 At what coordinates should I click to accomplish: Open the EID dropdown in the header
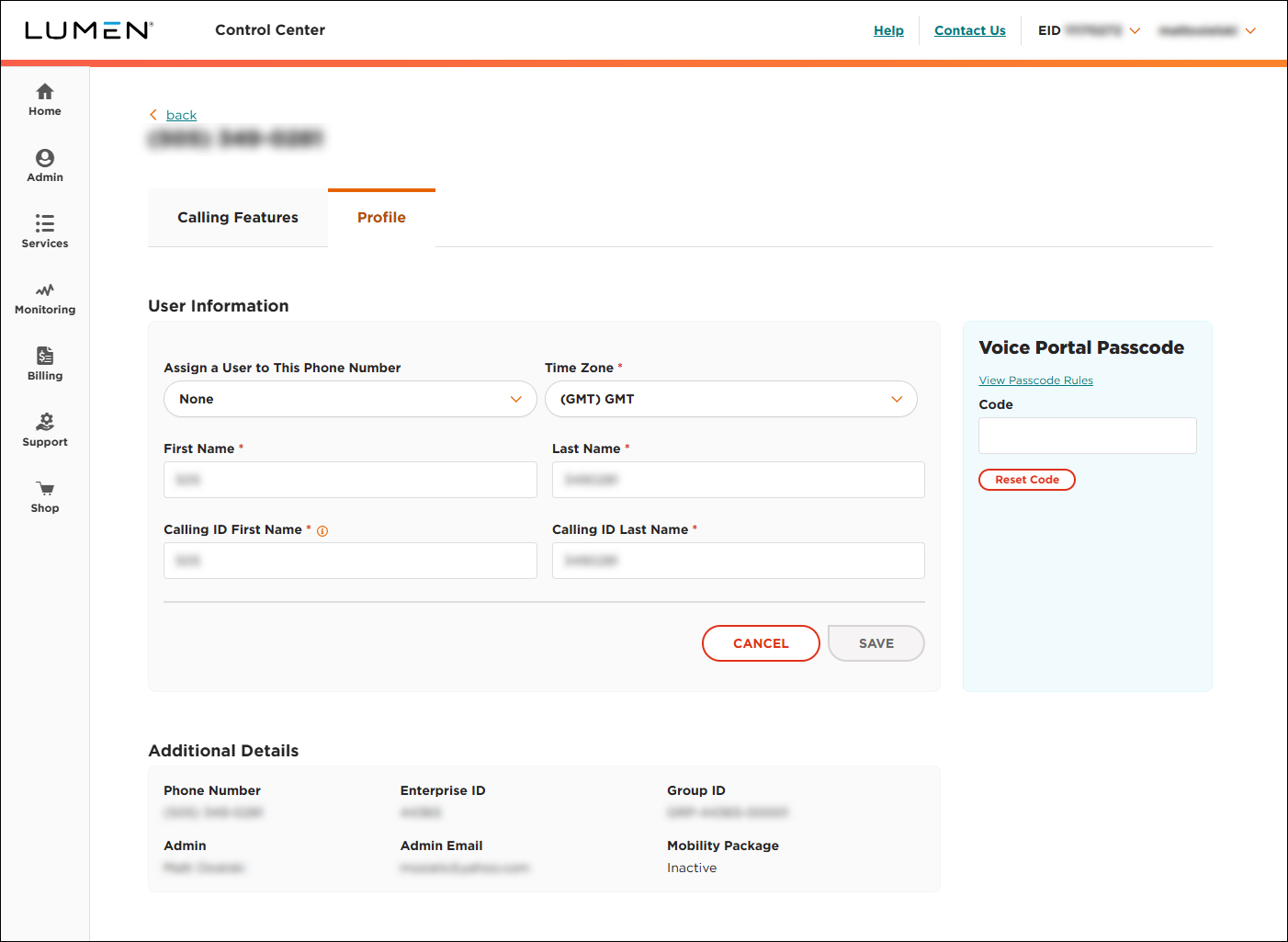click(1135, 30)
